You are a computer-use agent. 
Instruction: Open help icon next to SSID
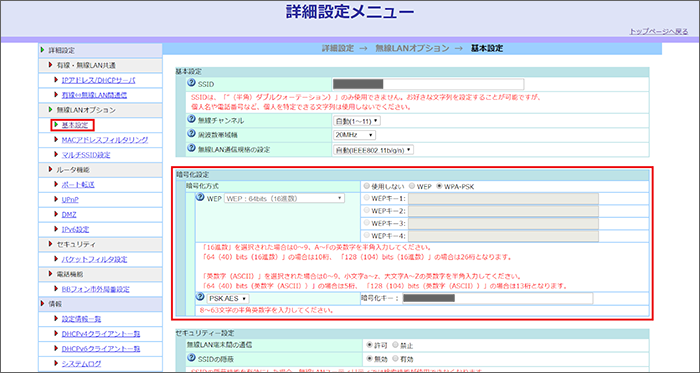pyautogui.click(x=192, y=84)
